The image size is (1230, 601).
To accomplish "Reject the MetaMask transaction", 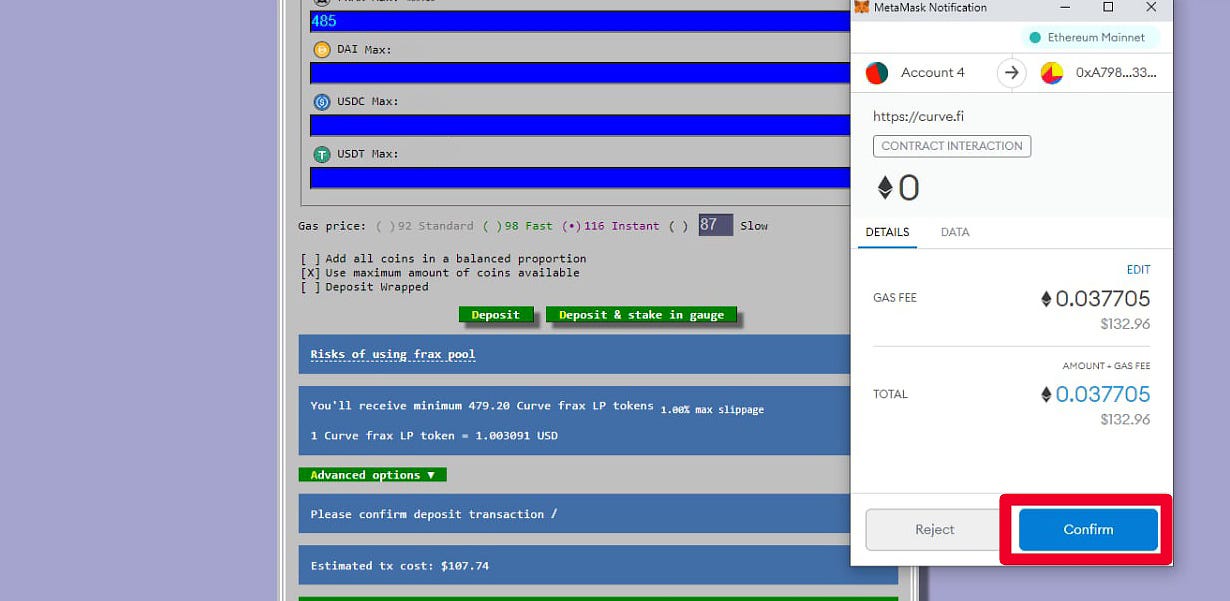I will coord(935,530).
